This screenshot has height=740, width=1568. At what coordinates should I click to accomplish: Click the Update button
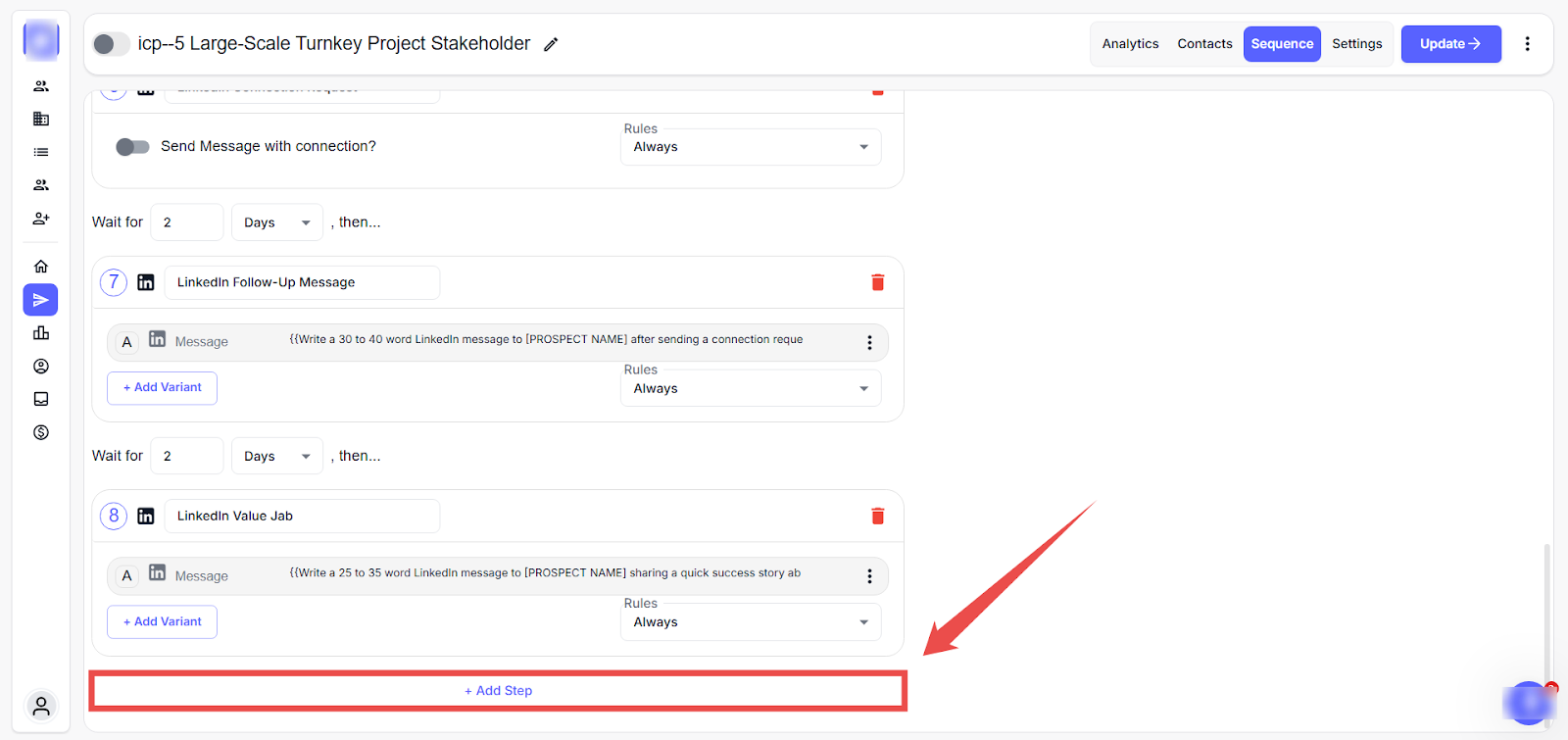pos(1450,44)
